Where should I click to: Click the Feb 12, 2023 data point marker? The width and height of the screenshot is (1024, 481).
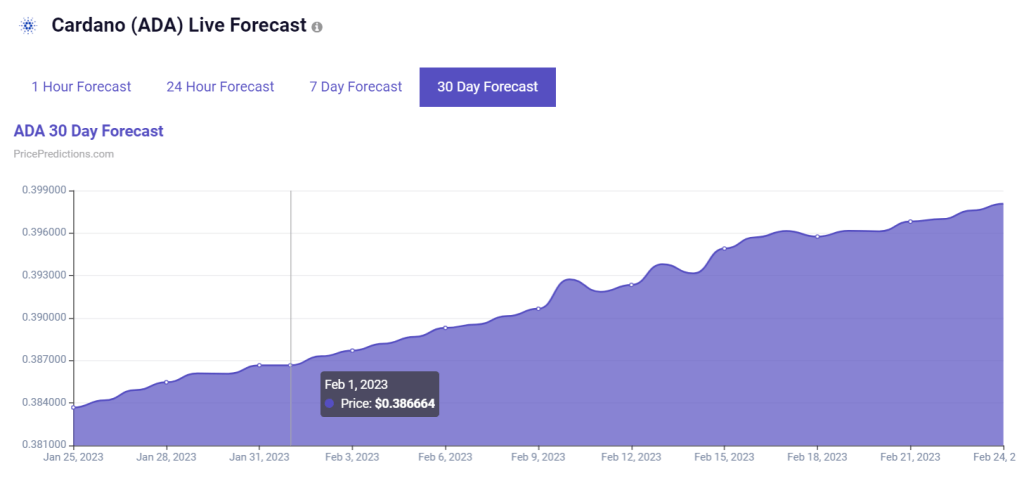632,285
